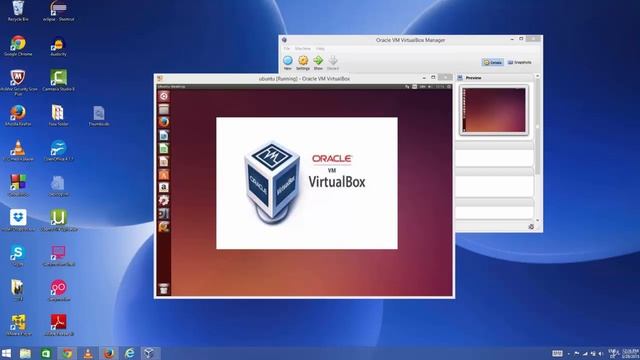Open Chrome from the Windows taskbar
The image size is (640, 360).
click(67, 353)
